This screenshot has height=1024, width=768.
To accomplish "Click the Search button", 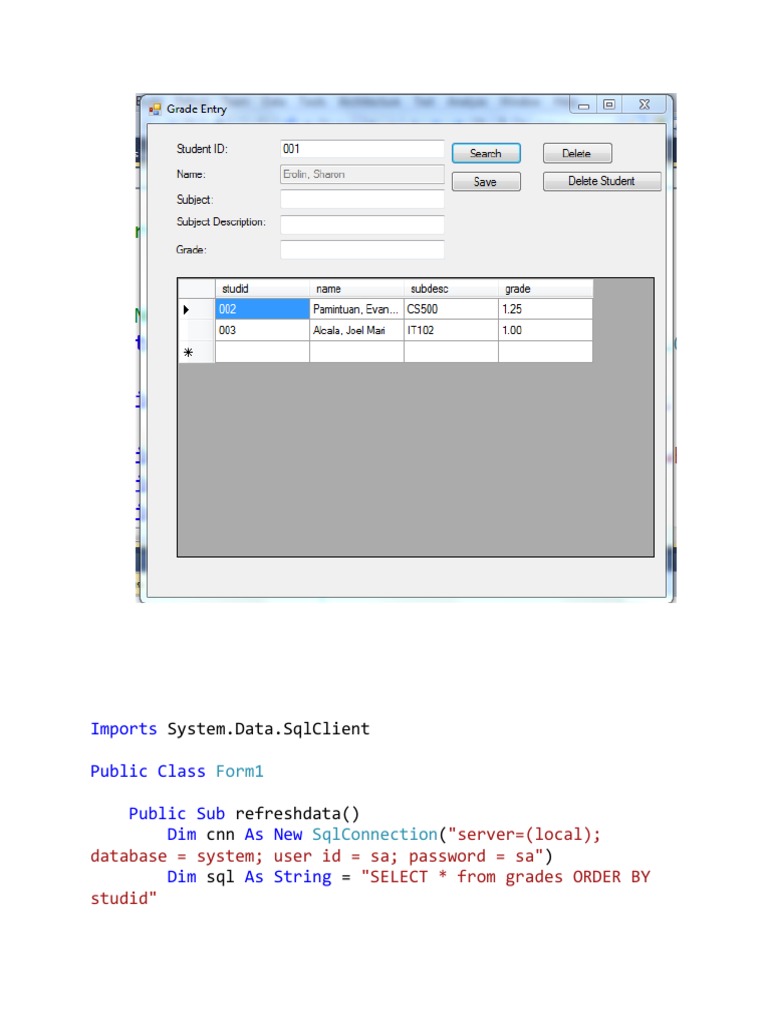I will (x=485, y=153).
